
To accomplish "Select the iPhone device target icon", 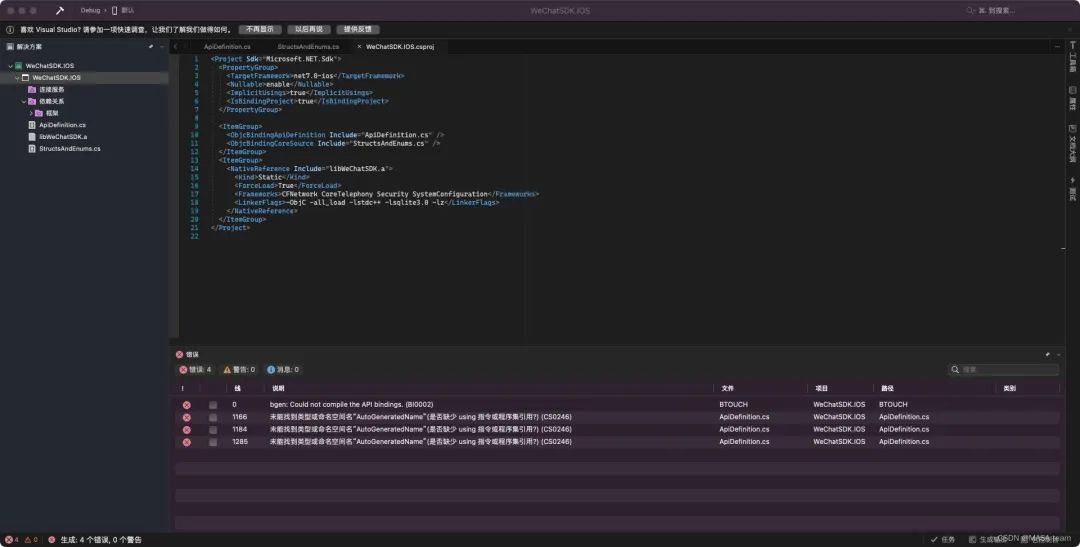I will click(x=114, y=10).
